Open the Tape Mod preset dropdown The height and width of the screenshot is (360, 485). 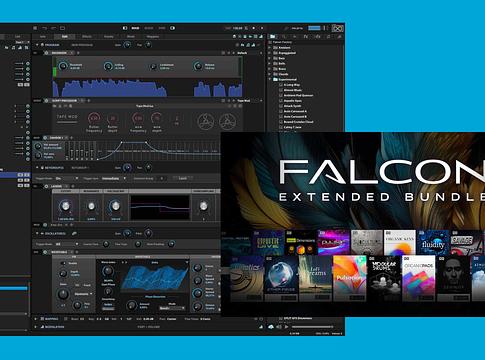[x=249, y=100]
